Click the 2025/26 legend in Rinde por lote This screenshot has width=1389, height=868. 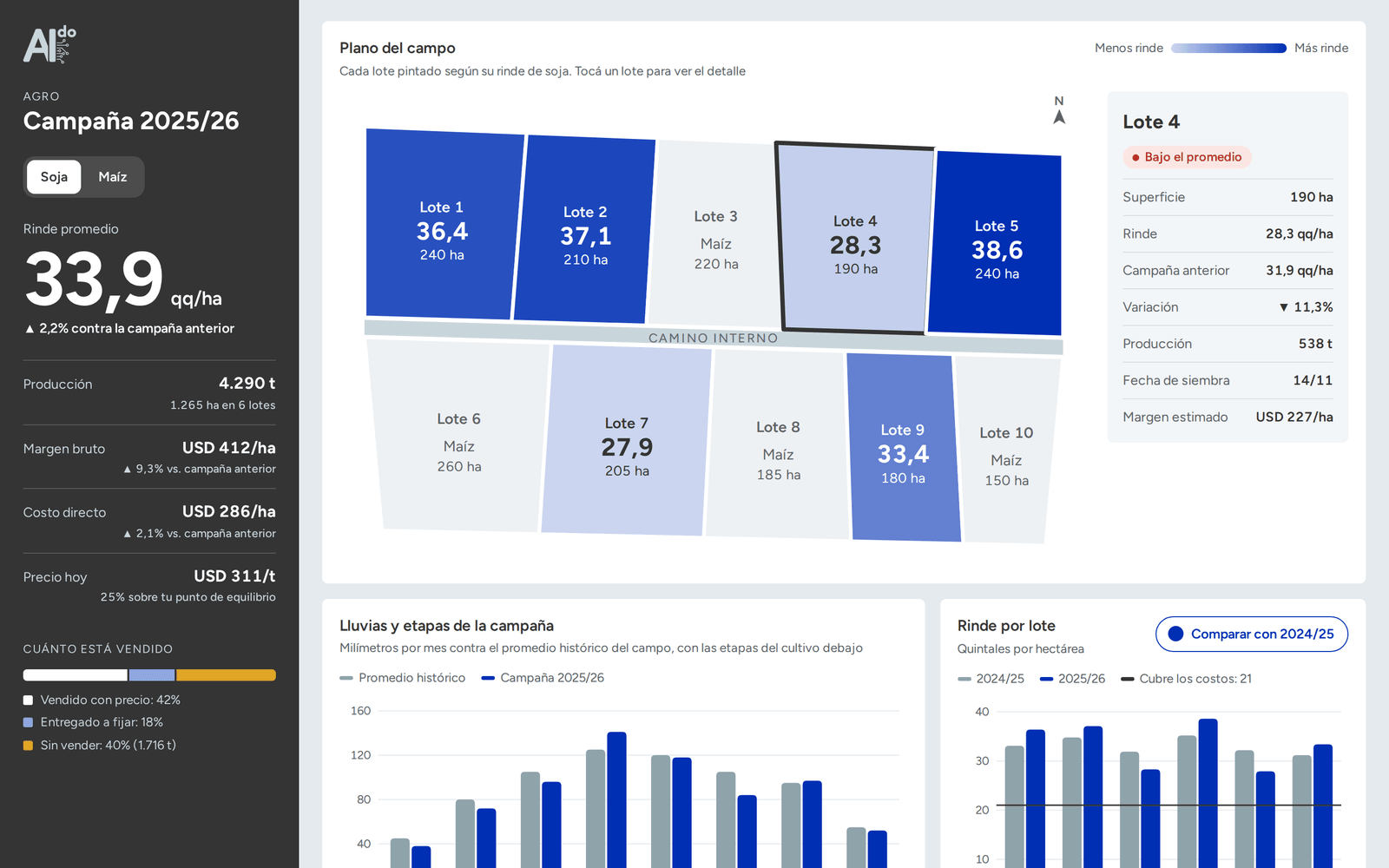click(1072, 679)
